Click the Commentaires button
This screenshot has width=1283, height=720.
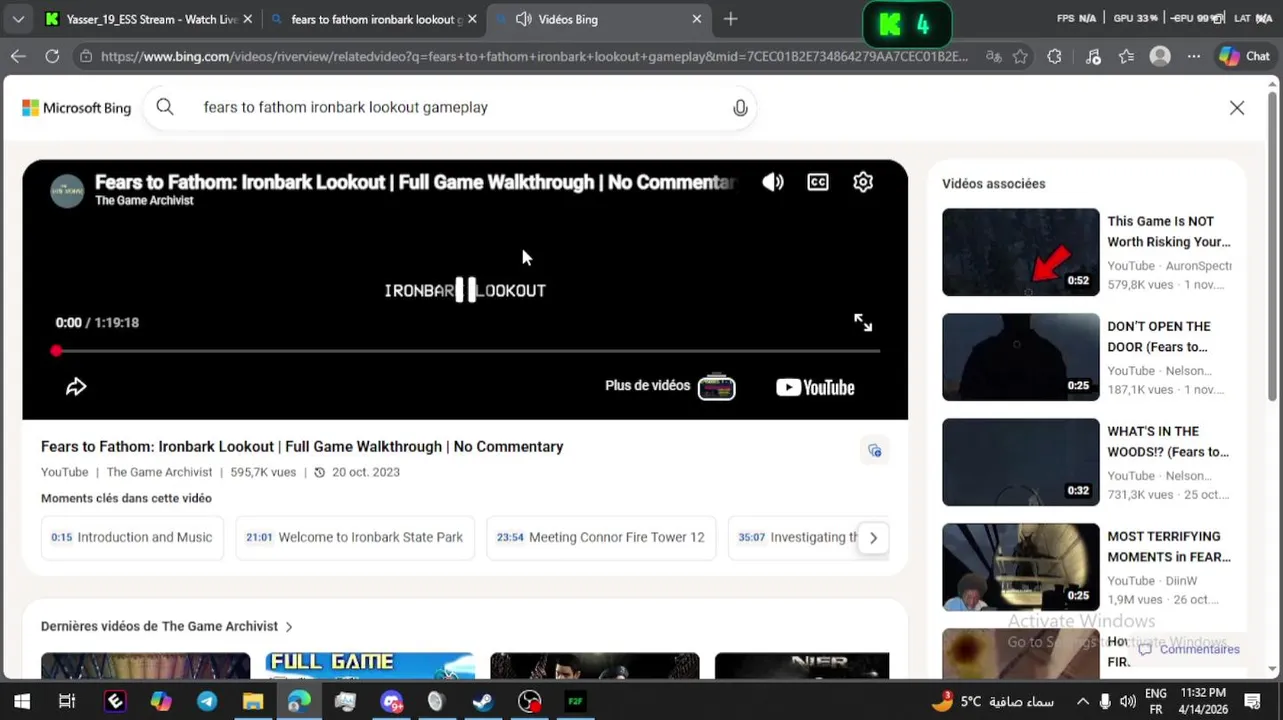click(1189, 649)
